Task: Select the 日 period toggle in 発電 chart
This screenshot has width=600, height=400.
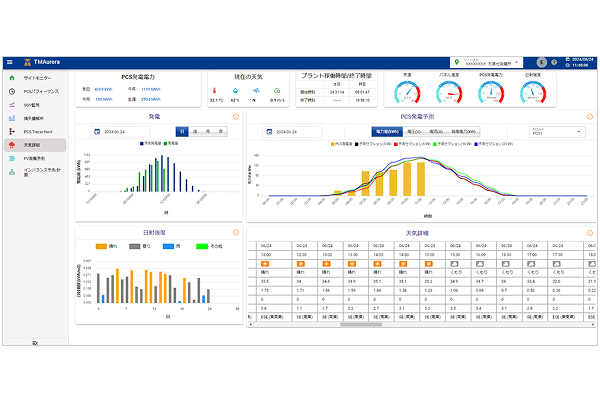Action: click(181, 131)
